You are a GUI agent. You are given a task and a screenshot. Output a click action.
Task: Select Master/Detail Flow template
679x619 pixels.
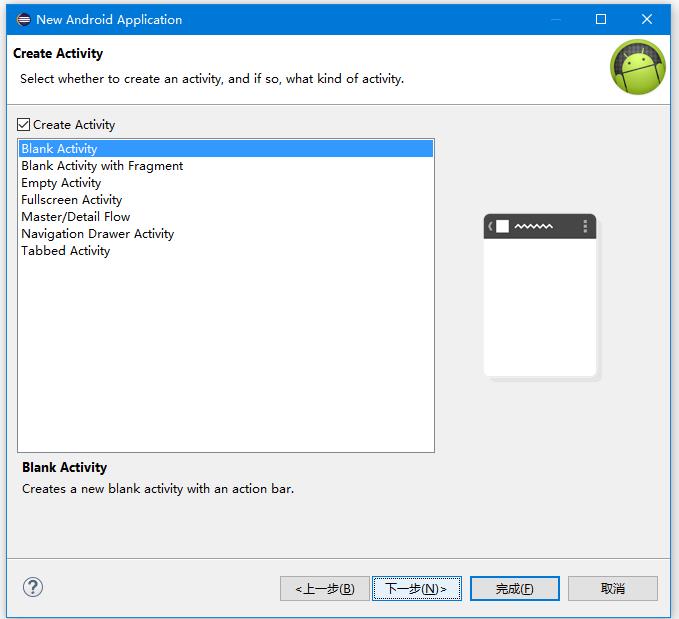[x=226, y=217]
